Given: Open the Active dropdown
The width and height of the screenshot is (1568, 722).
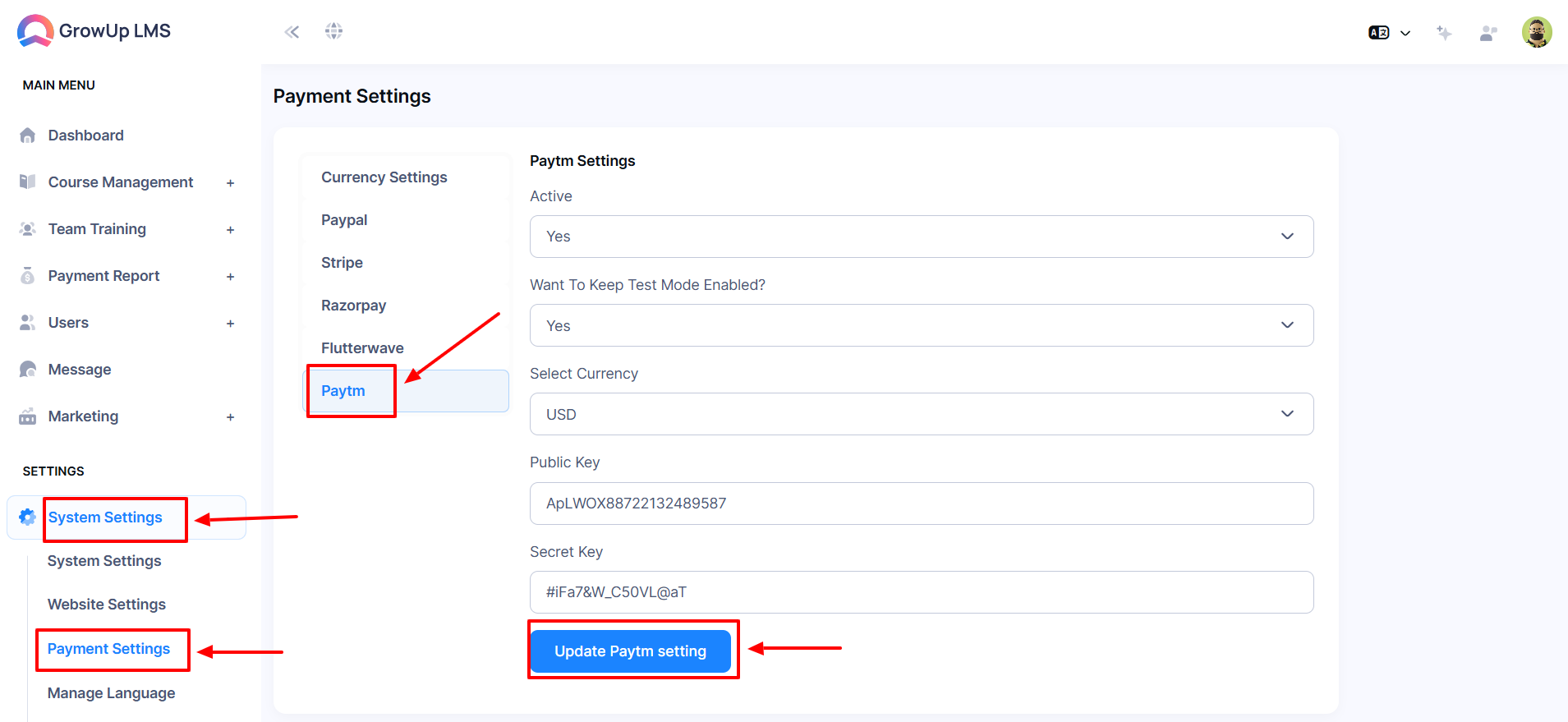Looking at the screenshot, I should coord(922,237).
